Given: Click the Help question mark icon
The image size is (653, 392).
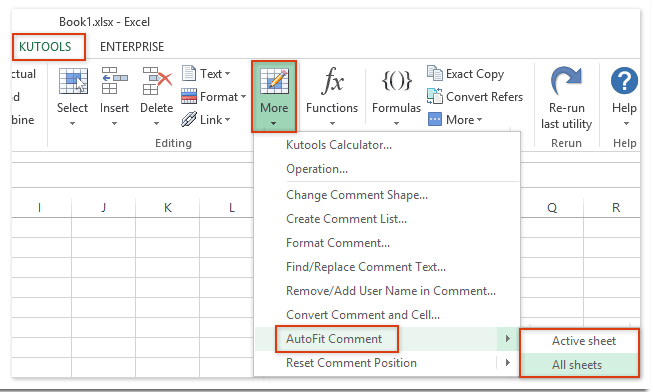Looking at the screenshot, I should point(624,81).
